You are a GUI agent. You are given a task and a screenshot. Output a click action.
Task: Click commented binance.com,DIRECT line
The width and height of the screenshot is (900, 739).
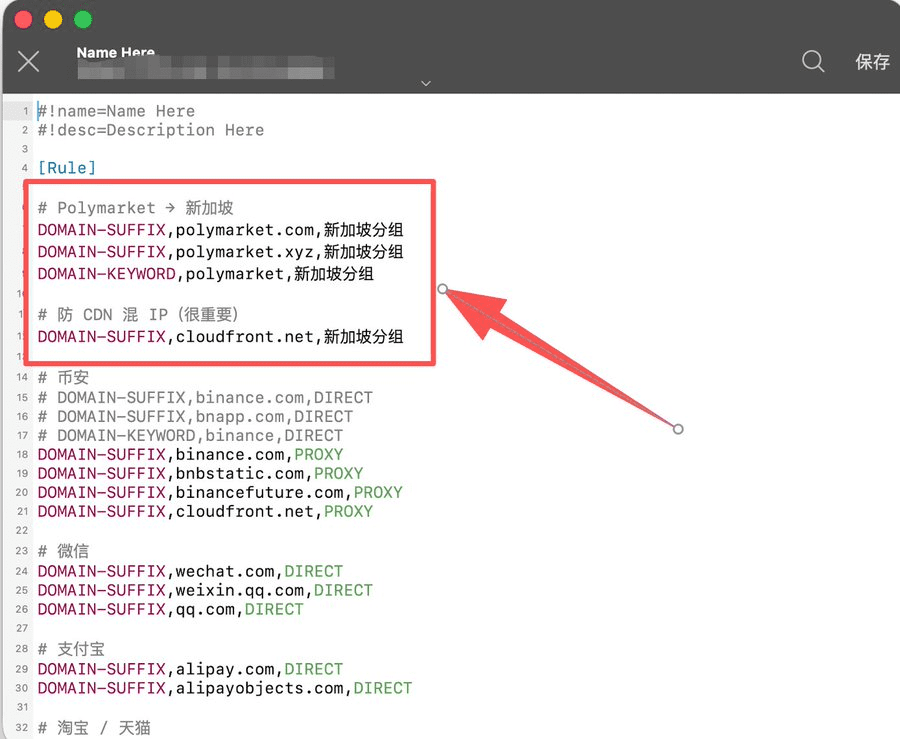[205, 398]
